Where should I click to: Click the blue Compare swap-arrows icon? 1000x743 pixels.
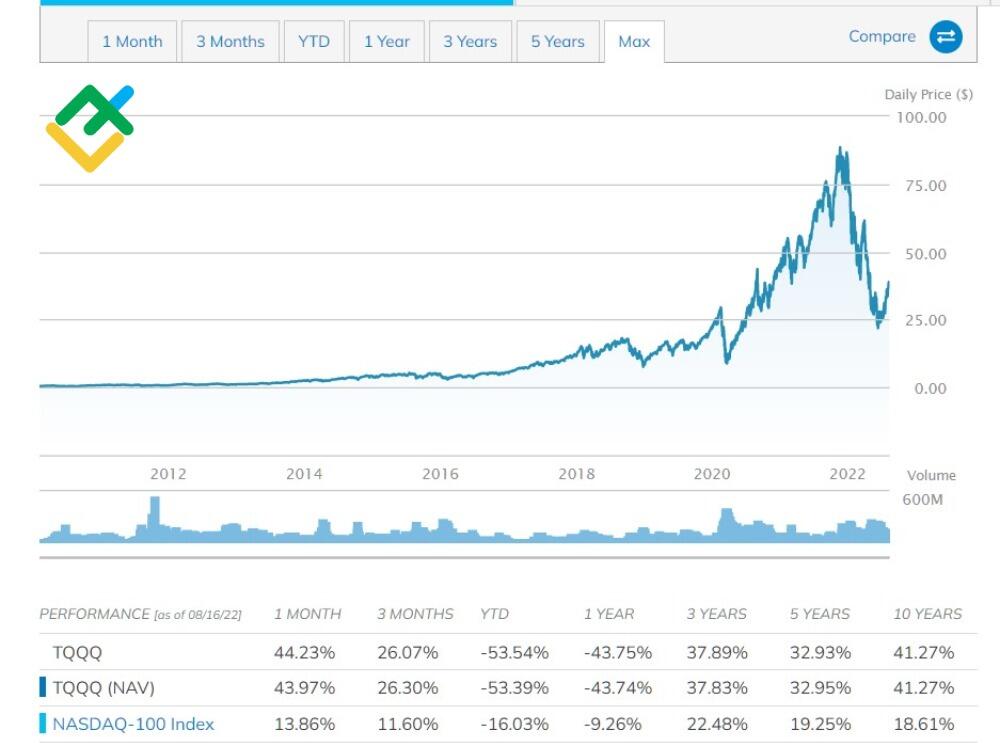coord(946,37)
